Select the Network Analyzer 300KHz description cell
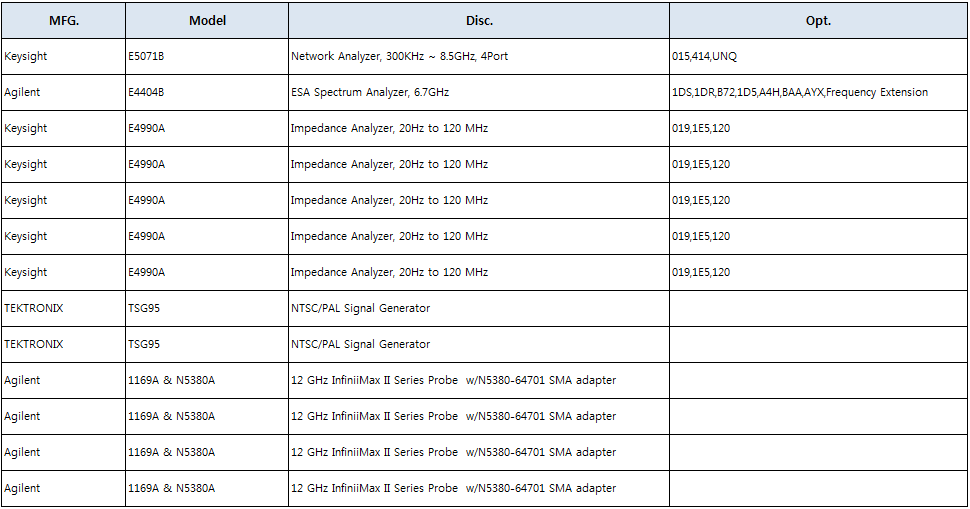This screenshot has height=509, width=970. (399, 56)
